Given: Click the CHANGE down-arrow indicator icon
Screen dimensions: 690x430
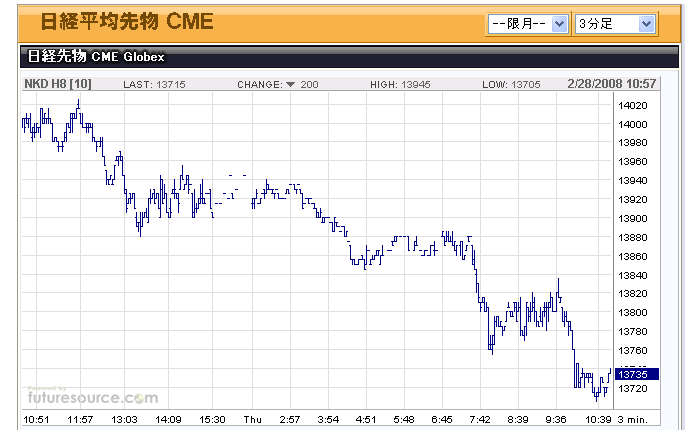Looking at the screenshot, I should pos(290,84).
